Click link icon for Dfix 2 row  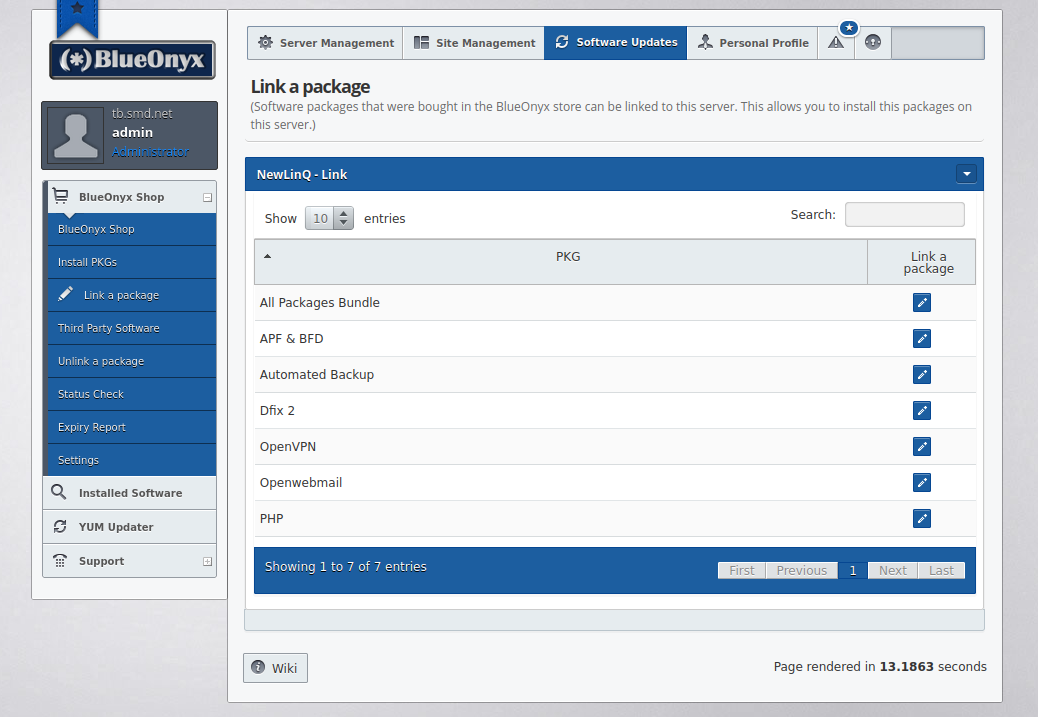coord(921,411)
